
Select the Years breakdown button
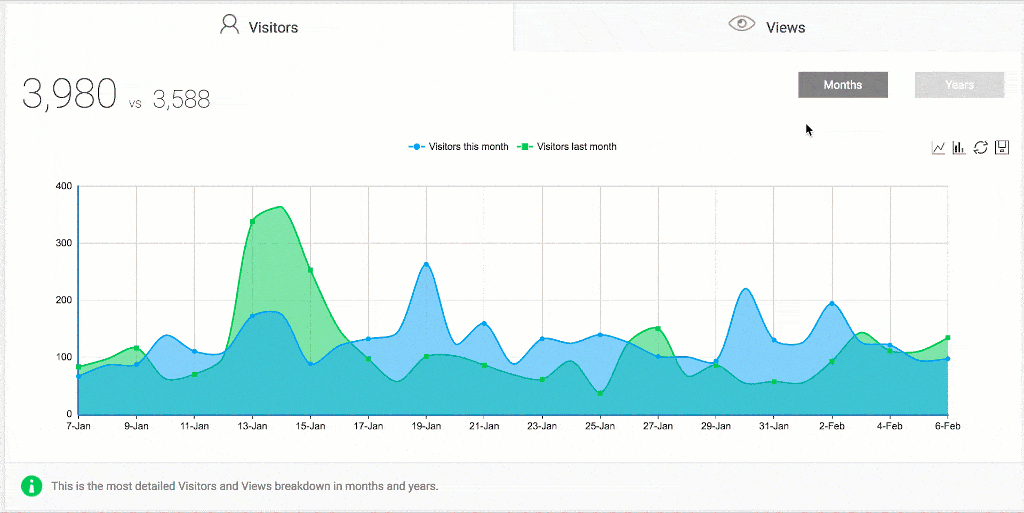(x=959, y=85)
